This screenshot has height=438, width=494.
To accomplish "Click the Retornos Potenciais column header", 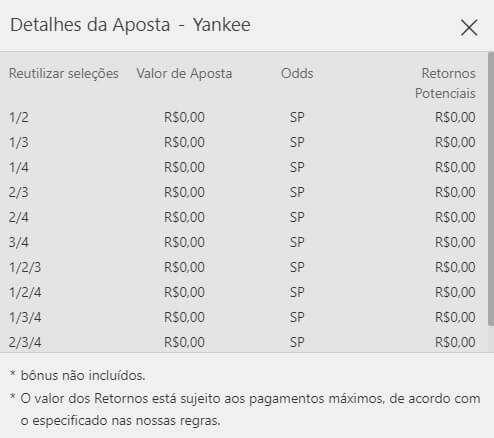I will click(445, 83).
